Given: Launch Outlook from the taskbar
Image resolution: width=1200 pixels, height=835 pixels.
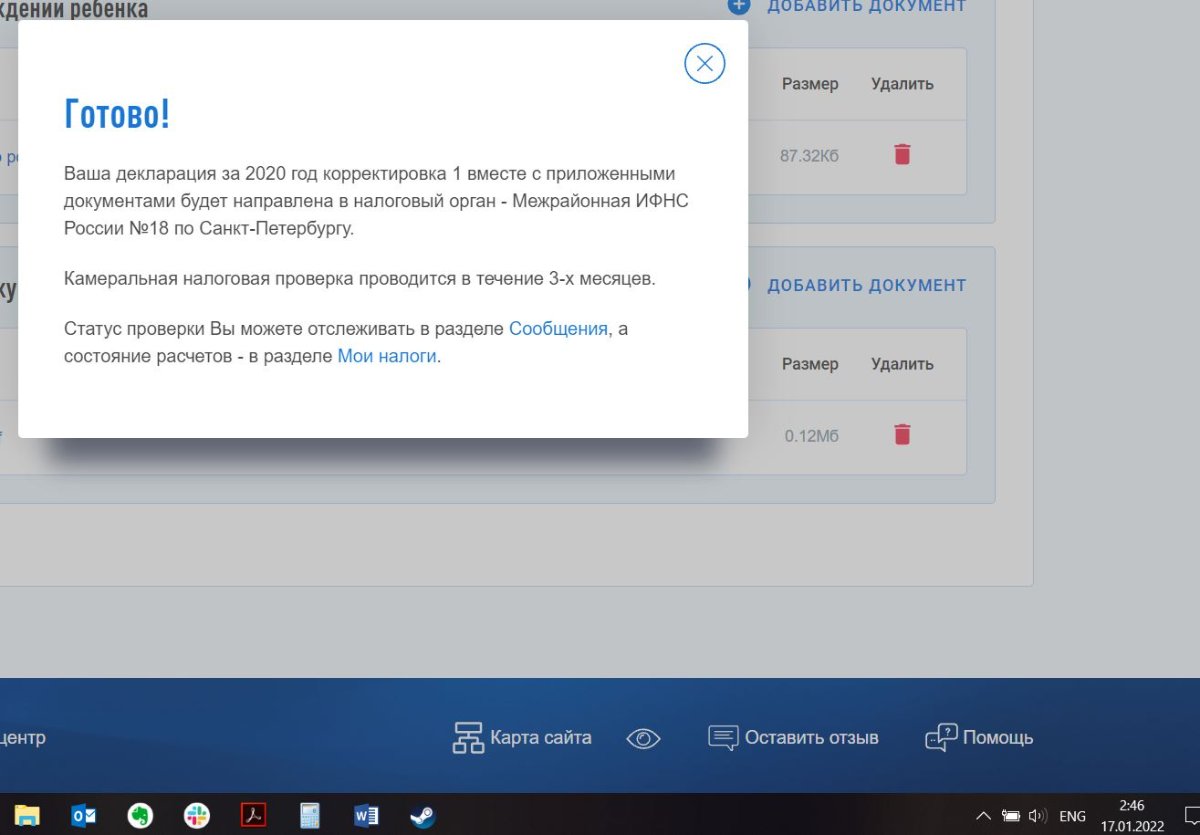Looking at the screenshot, I should [84, 816].
